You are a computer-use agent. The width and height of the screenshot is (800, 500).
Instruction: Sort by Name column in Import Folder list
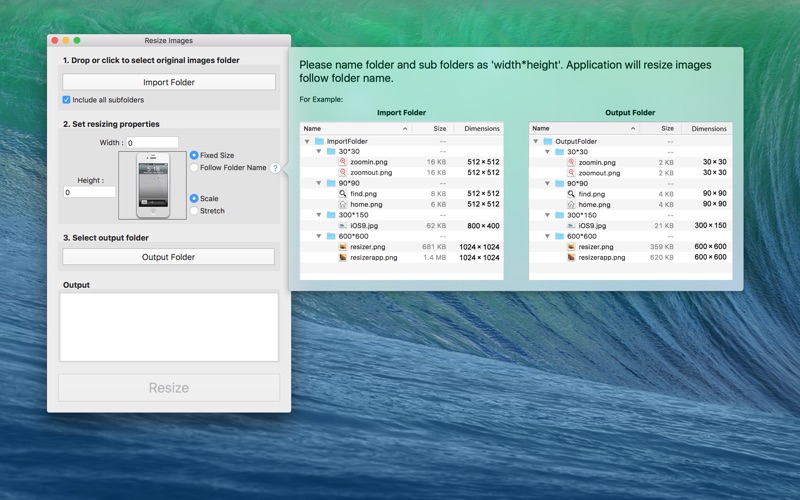356,129
